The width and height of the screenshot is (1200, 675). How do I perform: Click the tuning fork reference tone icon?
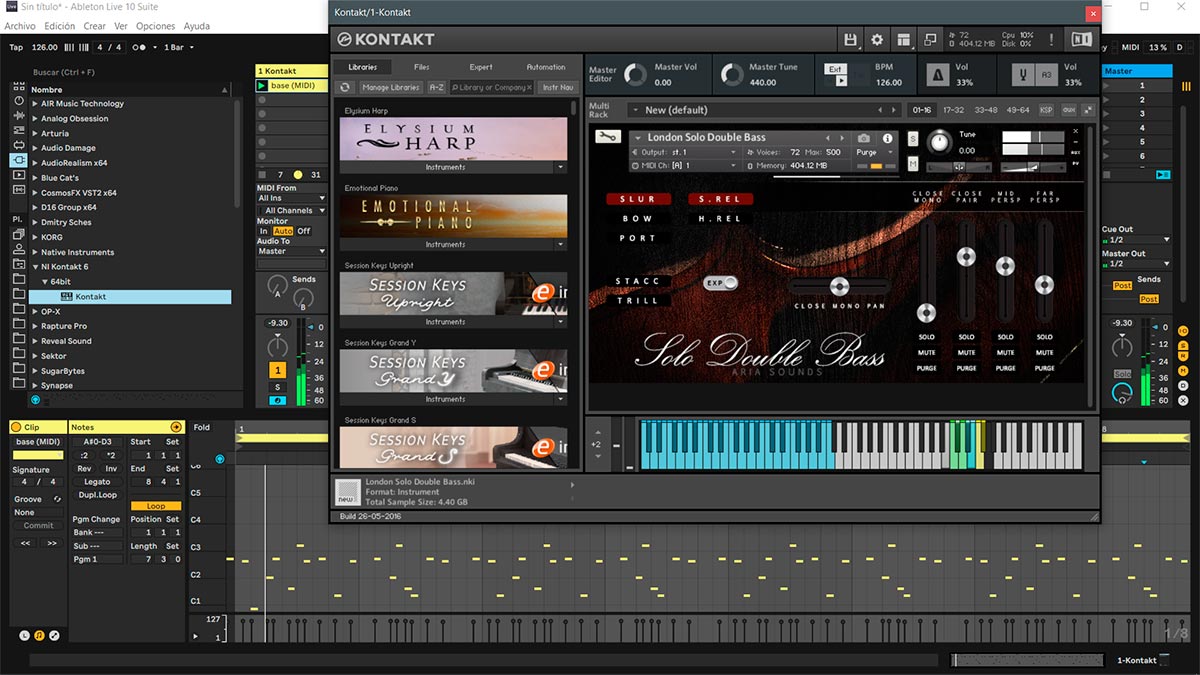click(1022, 75)
